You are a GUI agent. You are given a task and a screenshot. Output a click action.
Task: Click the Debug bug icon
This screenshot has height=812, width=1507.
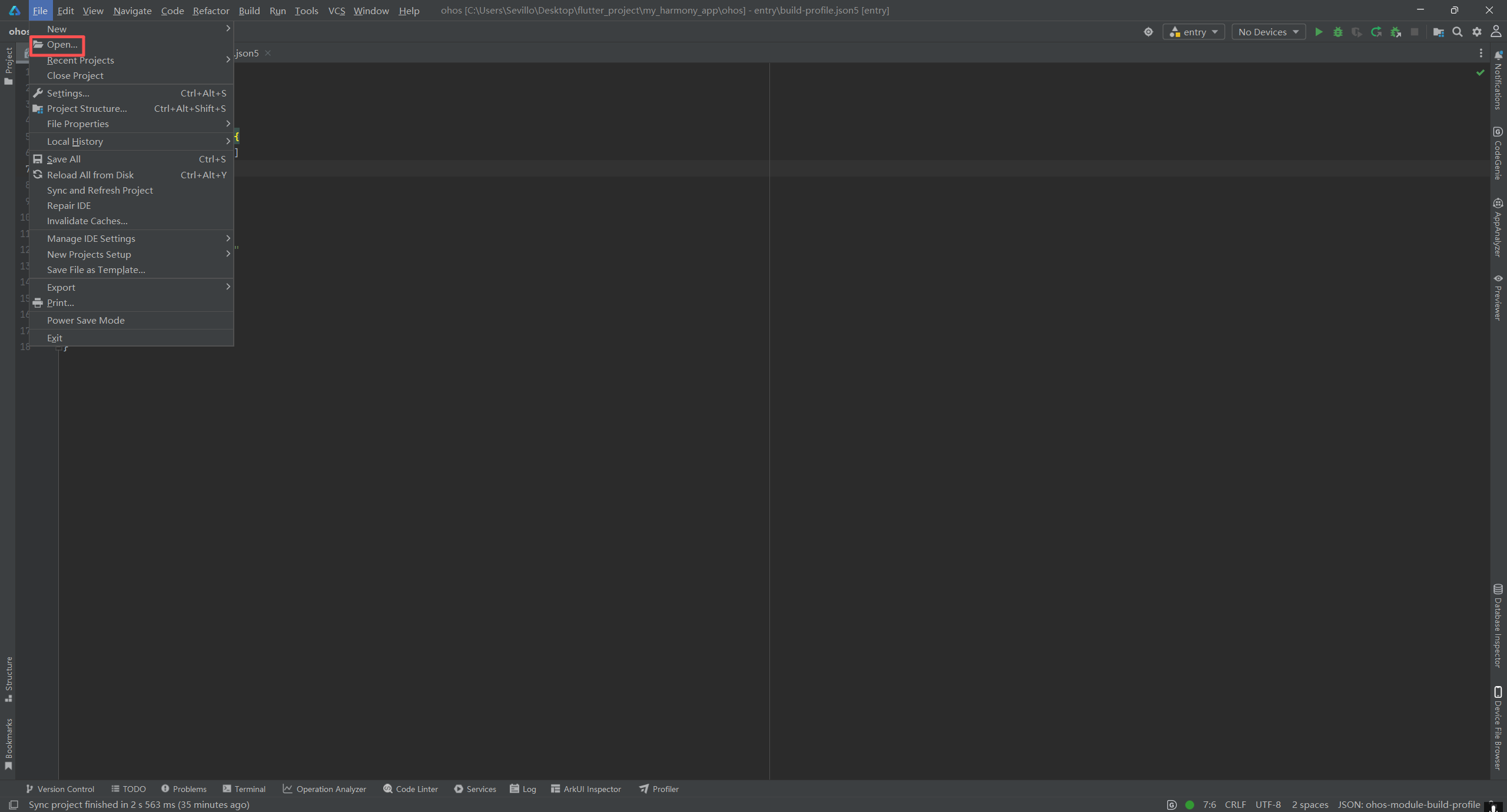(1337, 32)
